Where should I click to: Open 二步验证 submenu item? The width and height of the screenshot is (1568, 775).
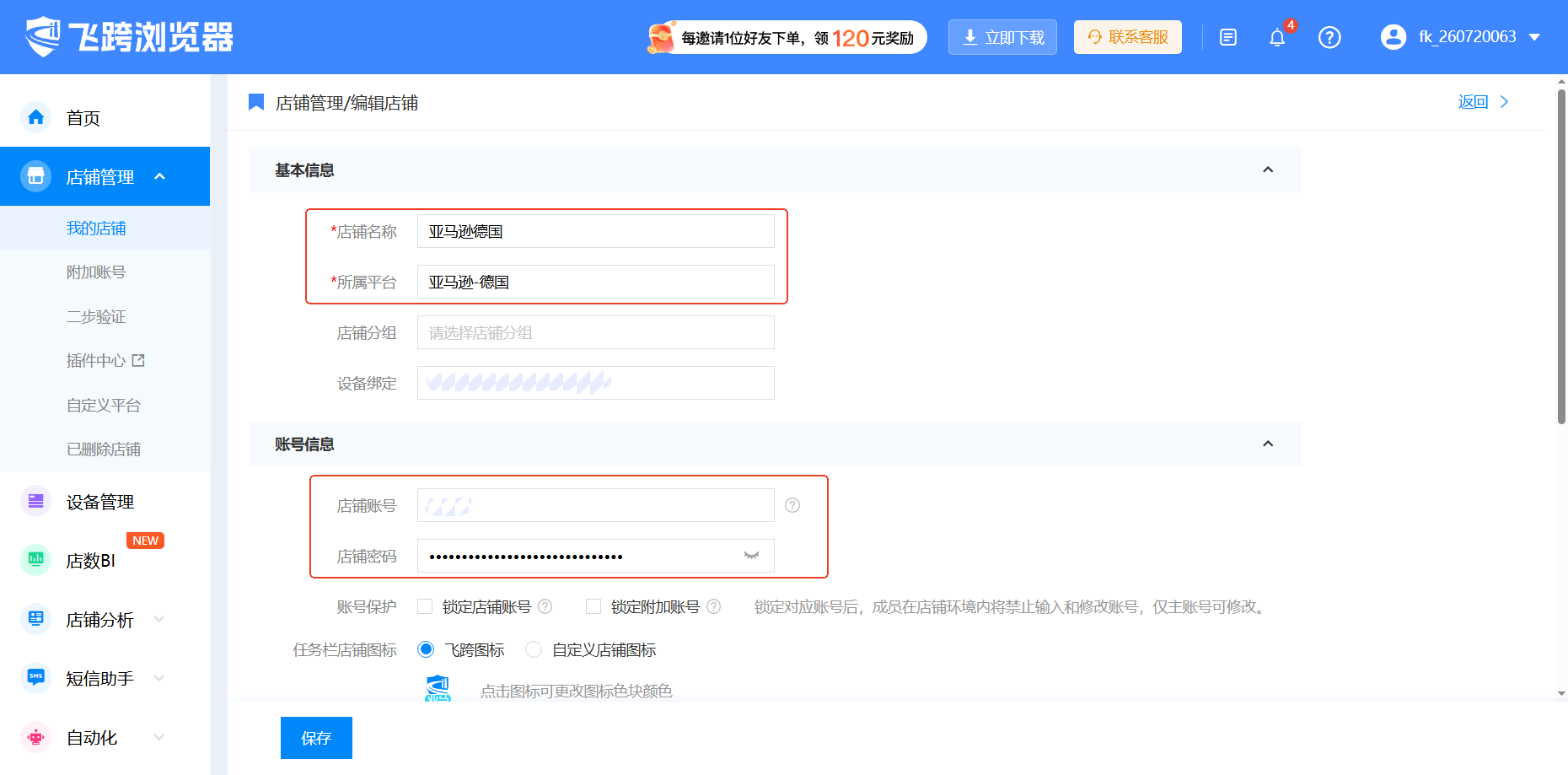tap(96, 317)
